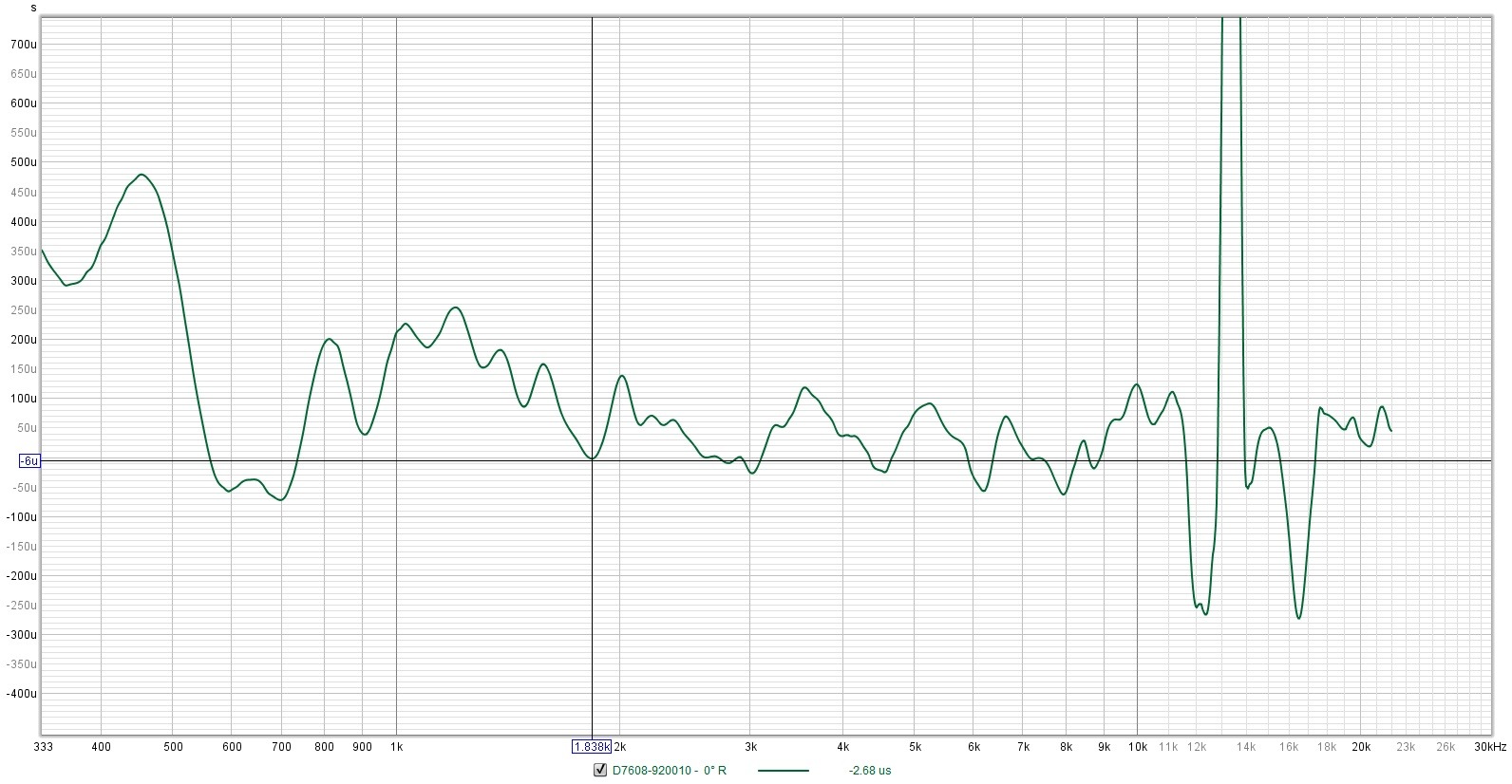Click the green trace line sample in legend
The image size is (1512, 784).
(x=784, y=771)
